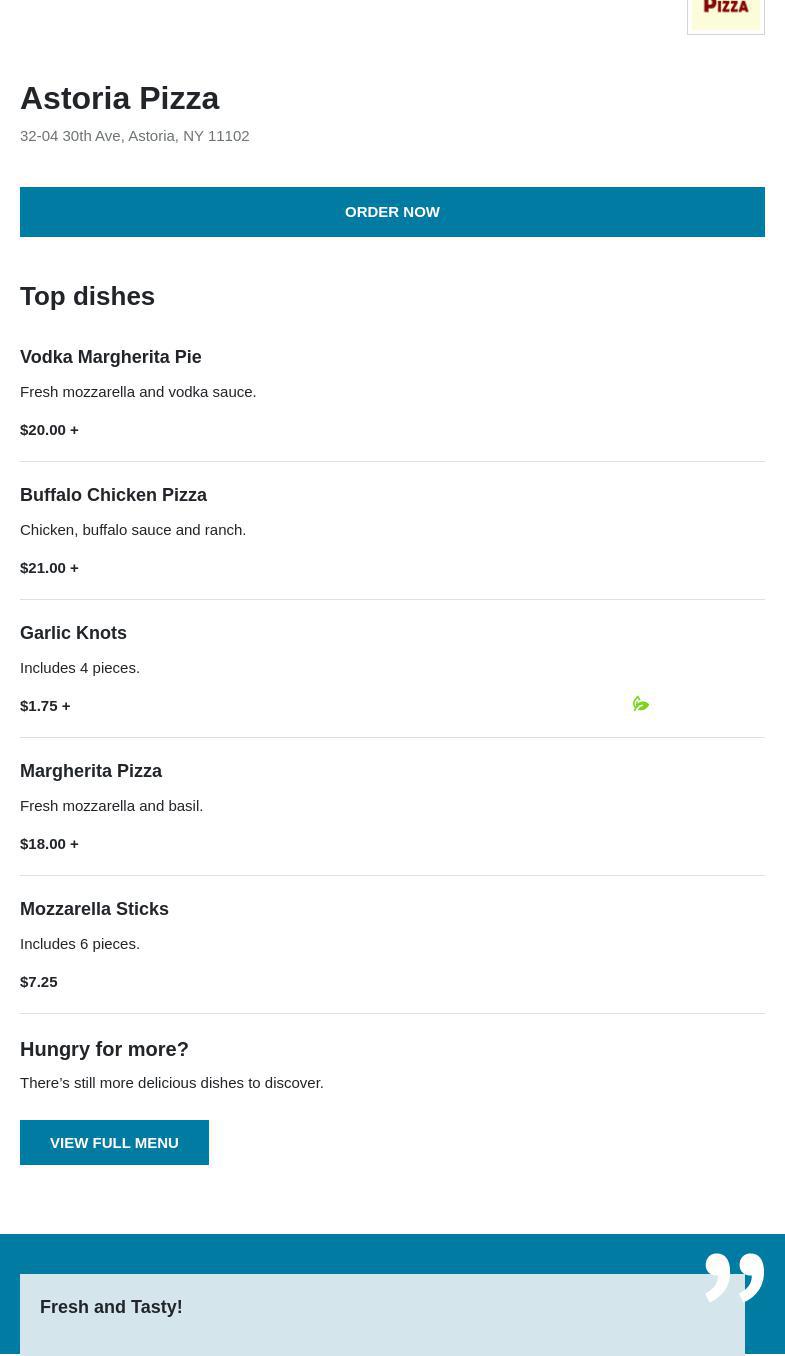Click the $7.25 Mozzarella Sticks price
The width and height of the screenshot is (785, 1356).
(38, 981)
